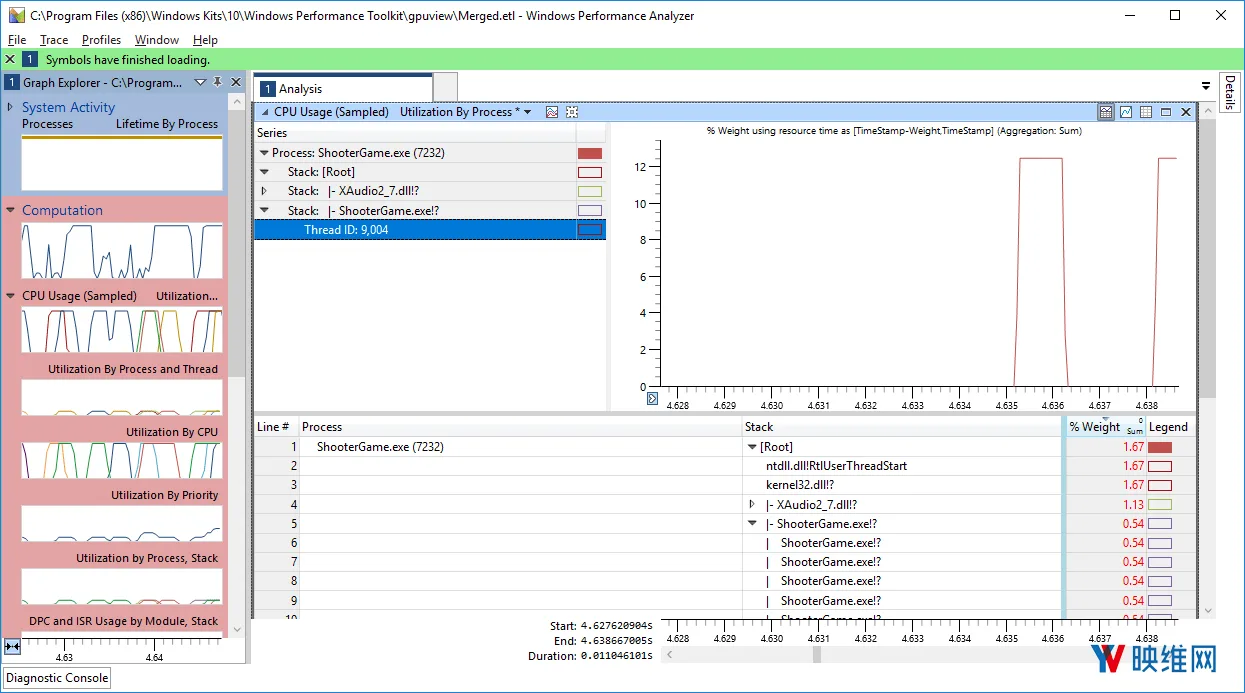Dismiss the symbols finished loading notification

tap(10, 60)
